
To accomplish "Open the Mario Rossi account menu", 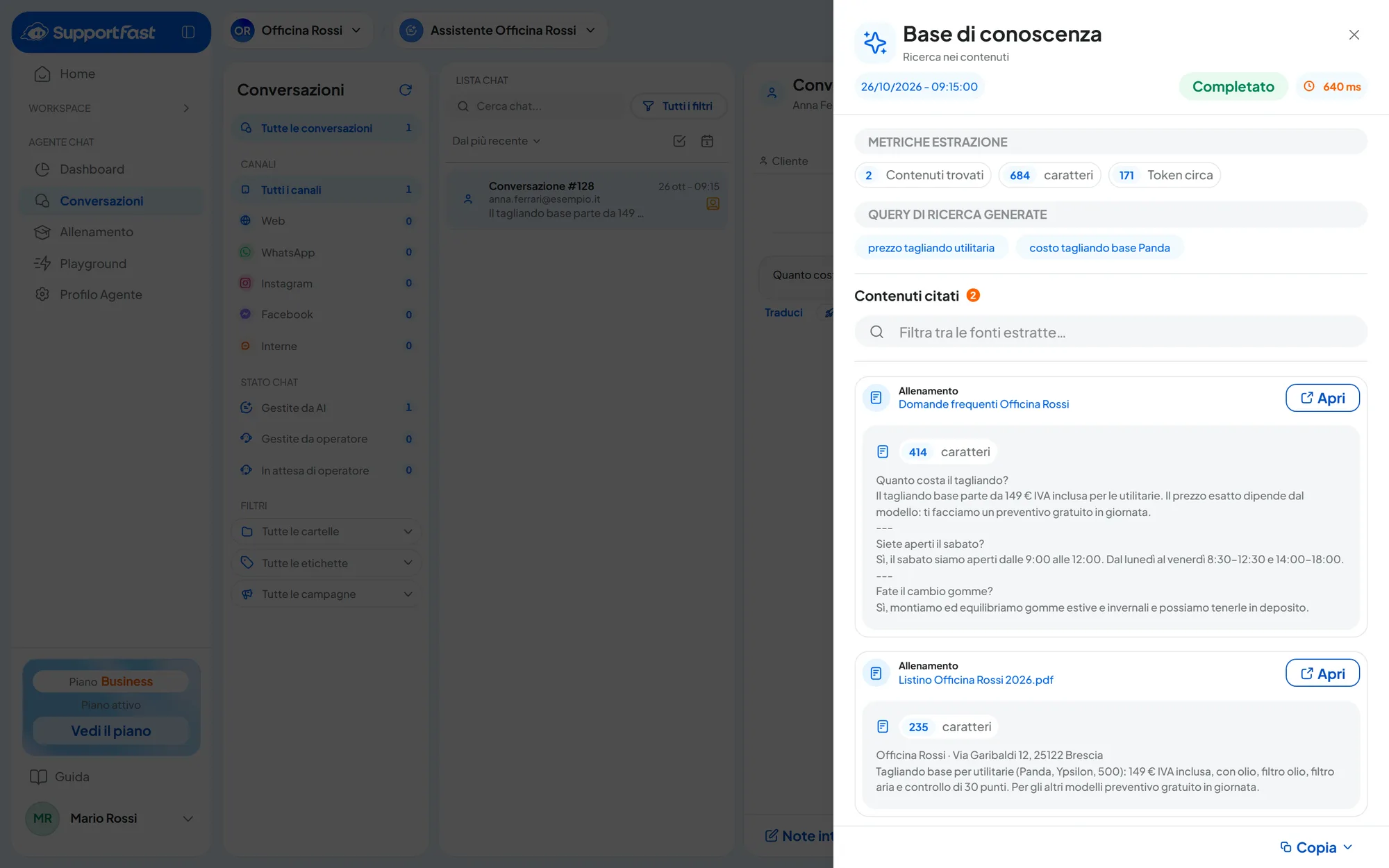I will click(x=111, y=818).
